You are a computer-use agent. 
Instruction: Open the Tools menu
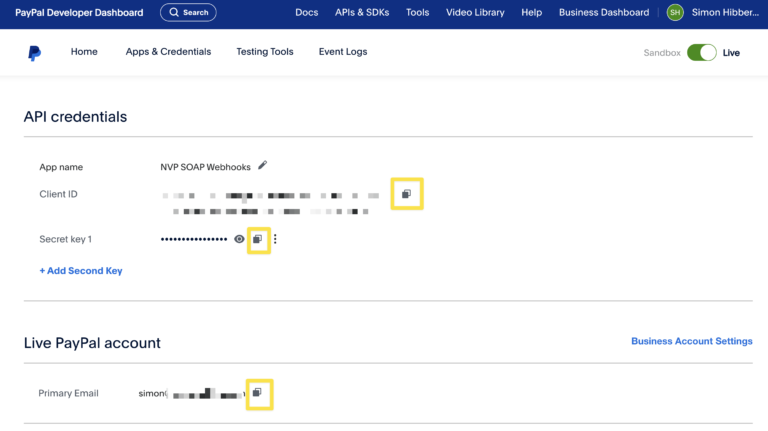pyautogui.click(x=417, y=13)
